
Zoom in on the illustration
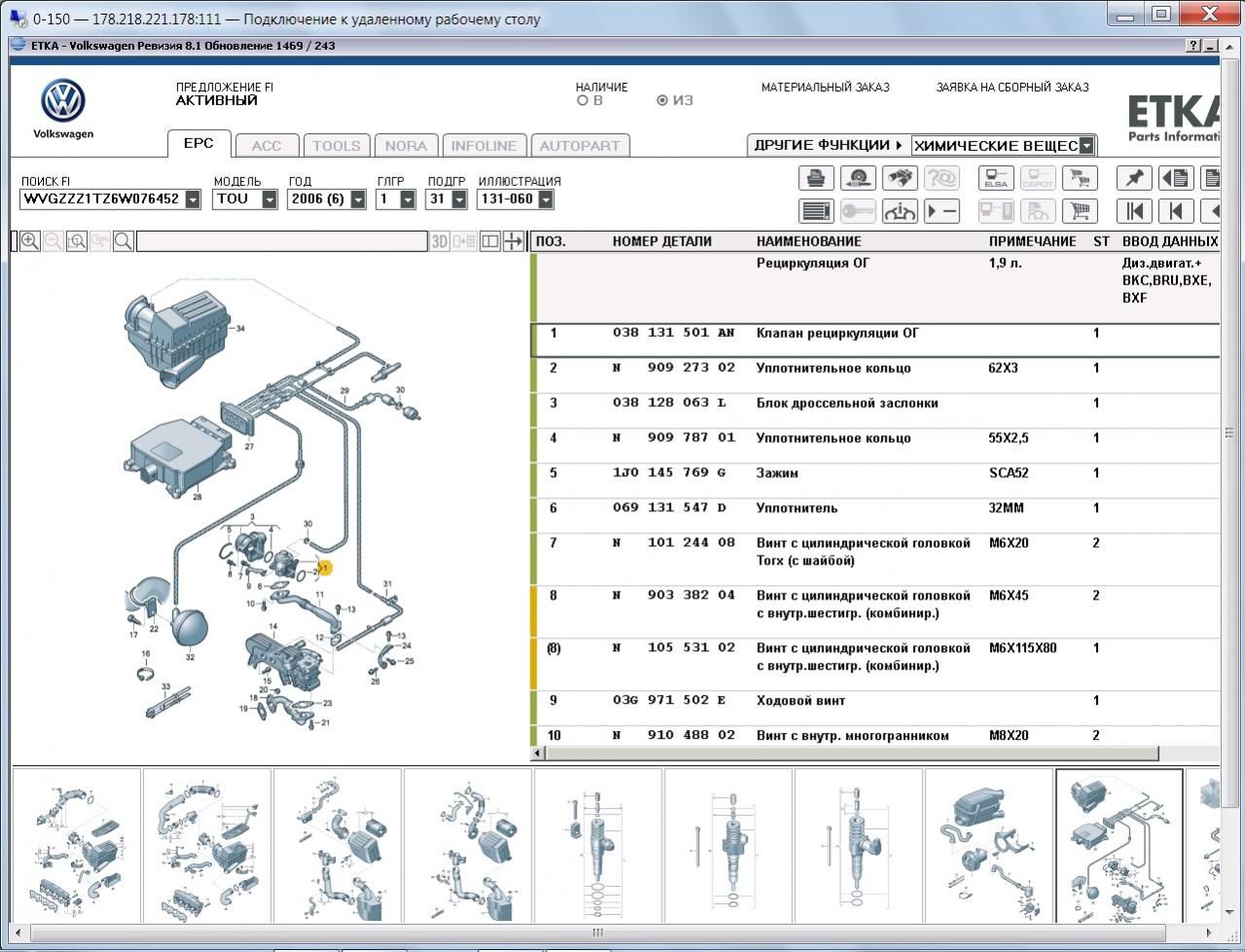[x=30, y=241]
